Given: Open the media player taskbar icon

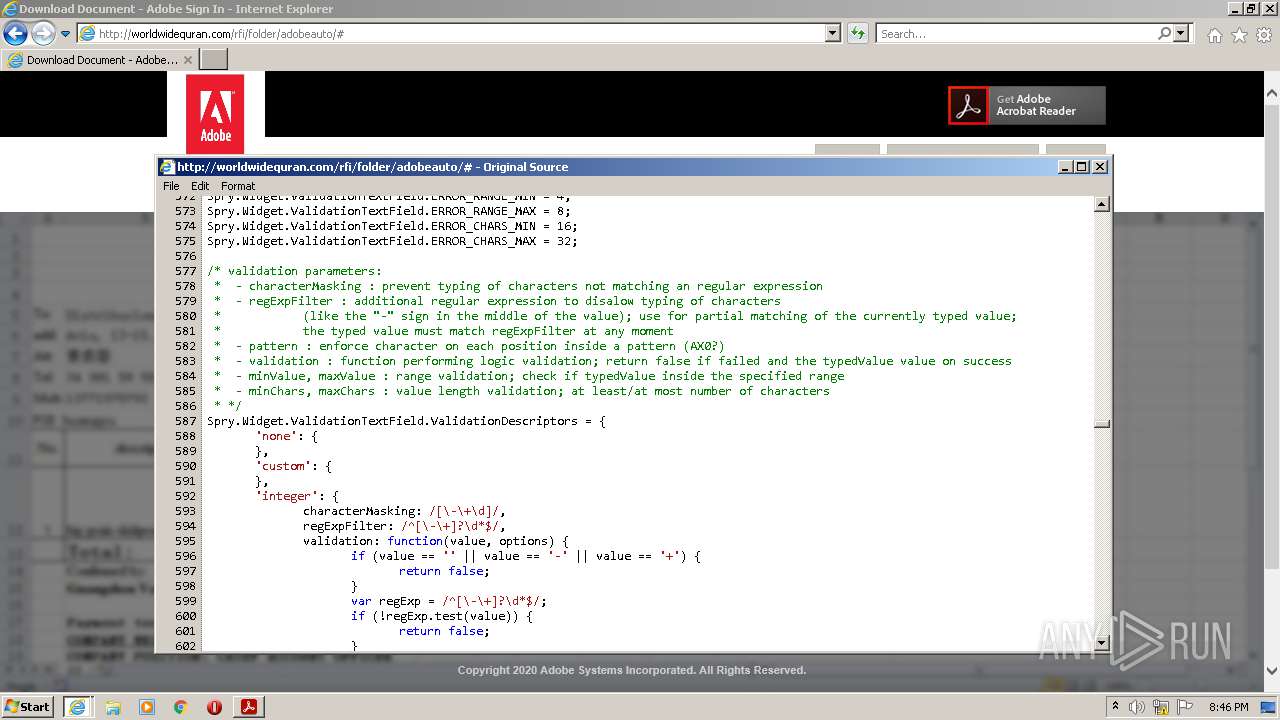Looking at the screenshot, I should (x=147, y=707).
